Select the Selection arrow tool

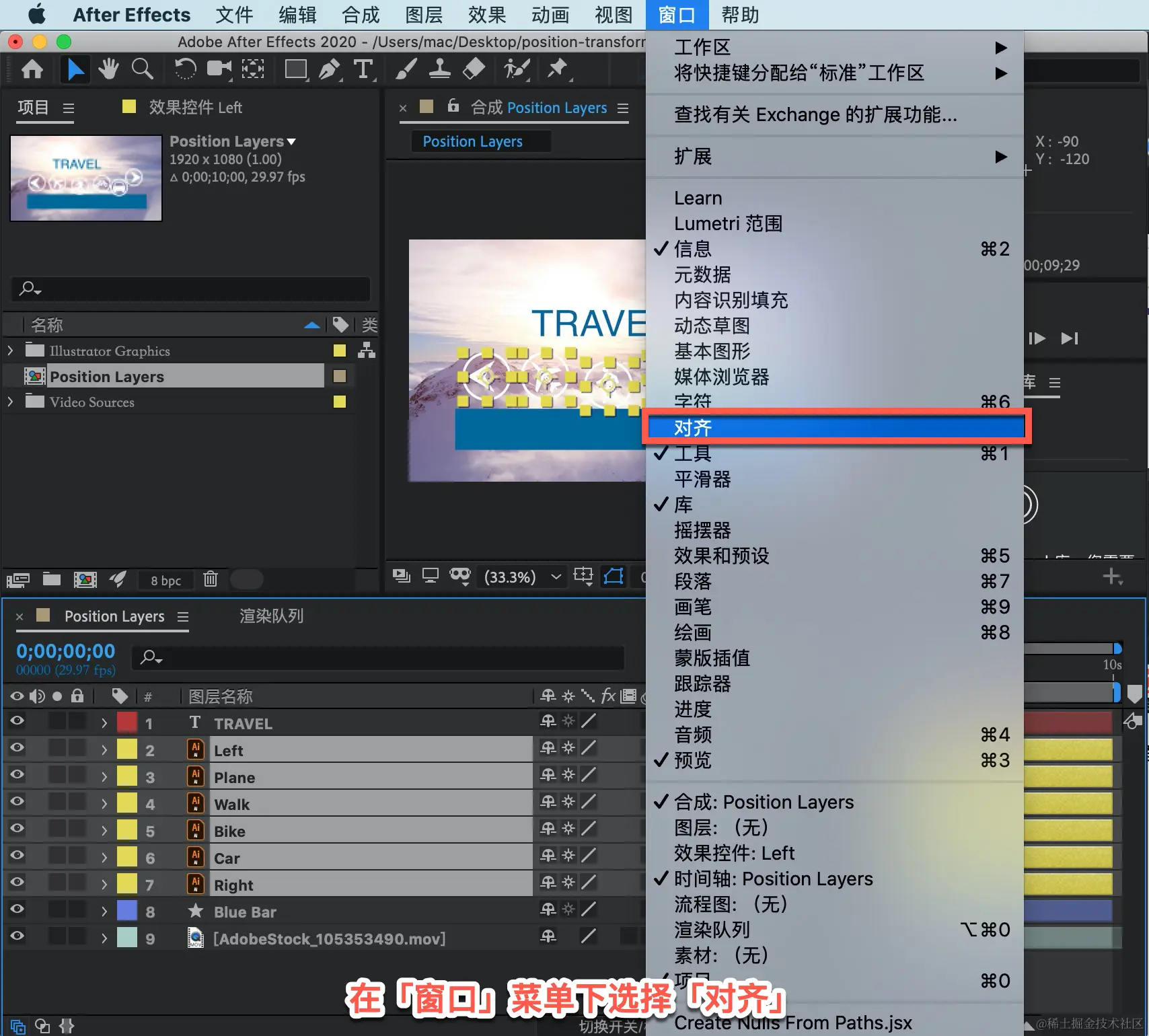pyautogui.click(x=75, y=69)
